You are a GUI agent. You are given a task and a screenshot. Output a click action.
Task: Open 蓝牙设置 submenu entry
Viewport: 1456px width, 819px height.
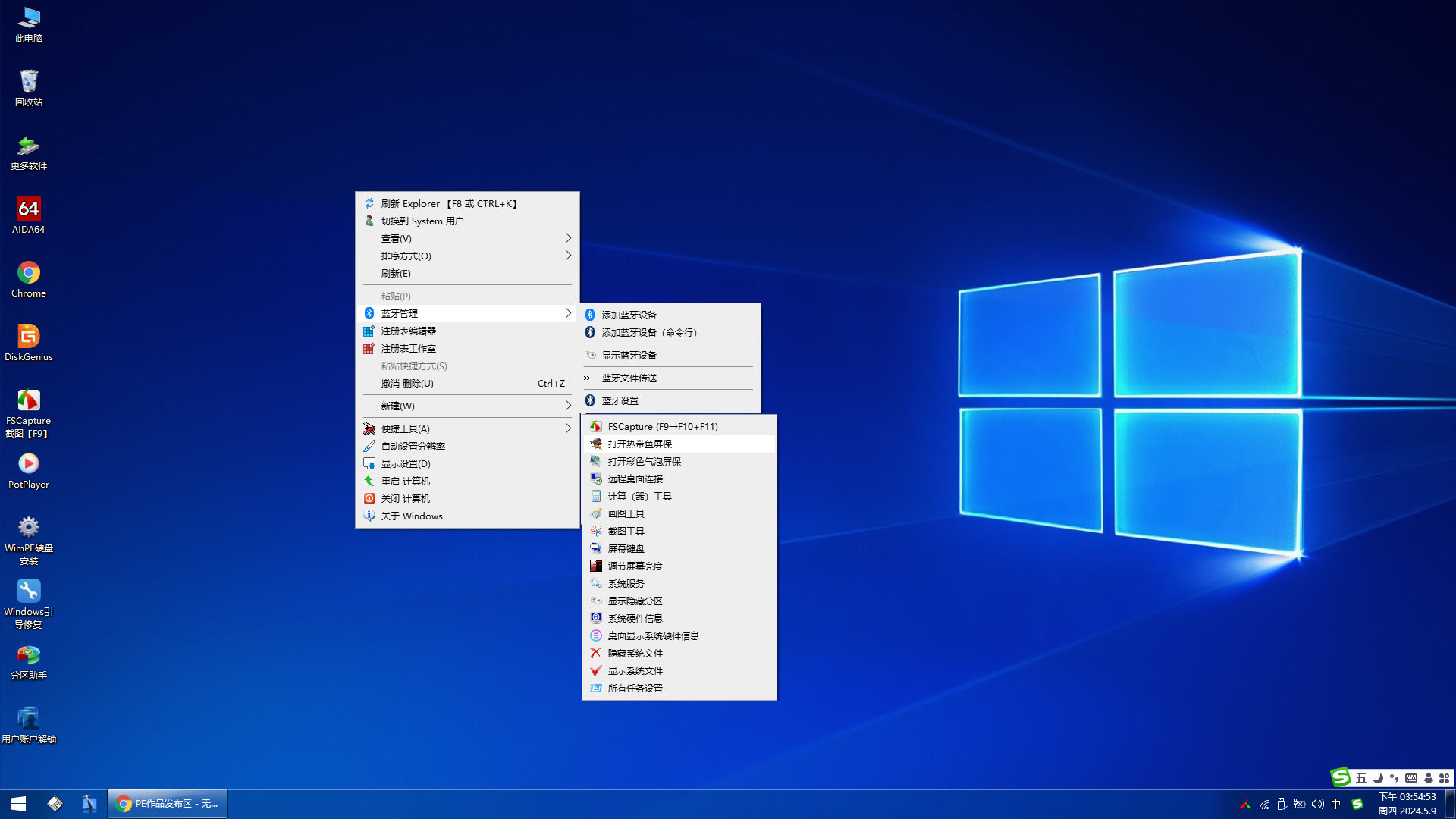tap(668, 400)
